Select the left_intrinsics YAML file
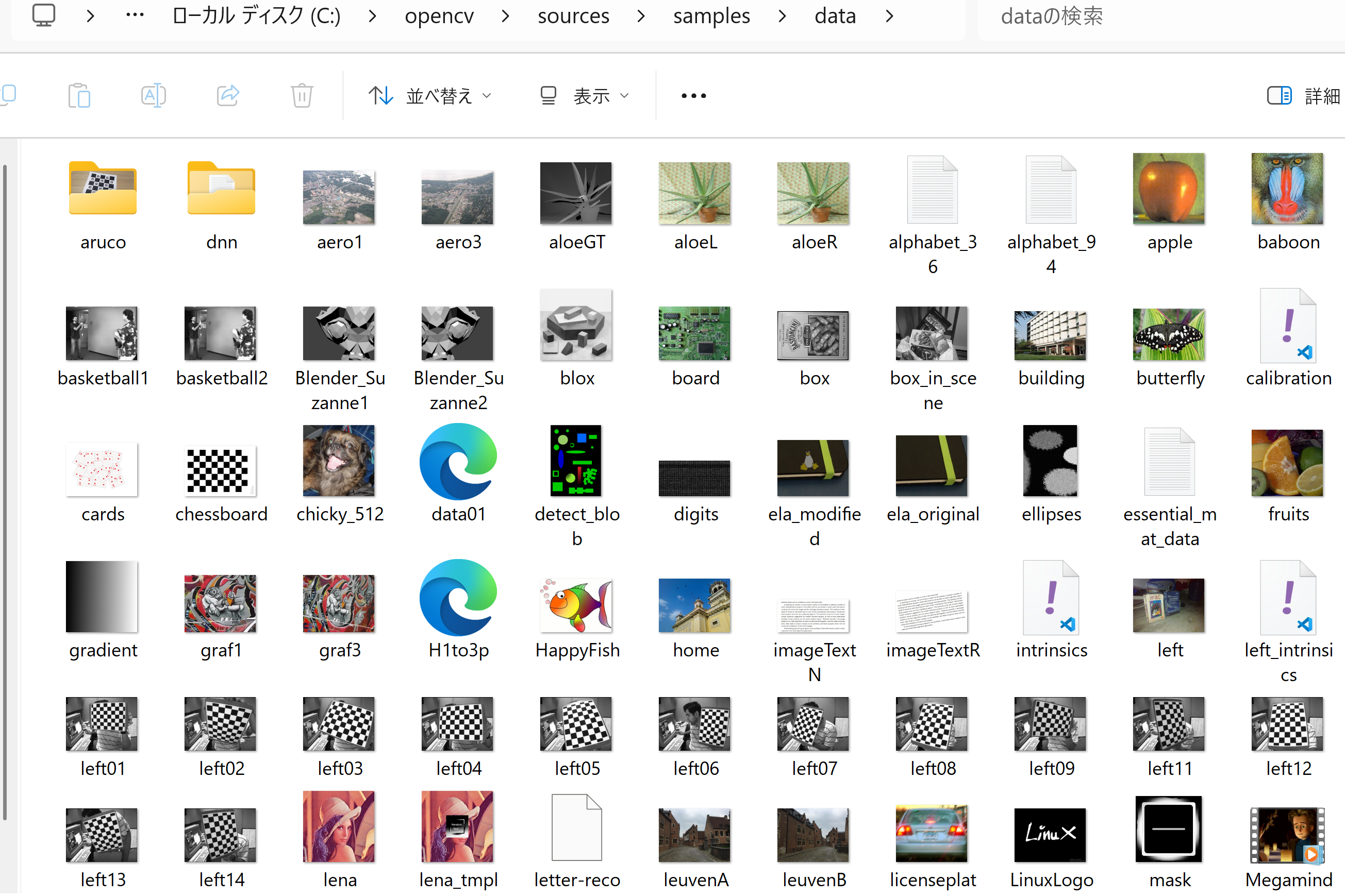 pos(1288,597)
